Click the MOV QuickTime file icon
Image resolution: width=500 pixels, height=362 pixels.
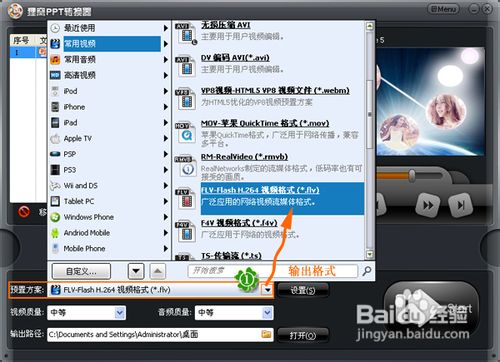(186, 132)
